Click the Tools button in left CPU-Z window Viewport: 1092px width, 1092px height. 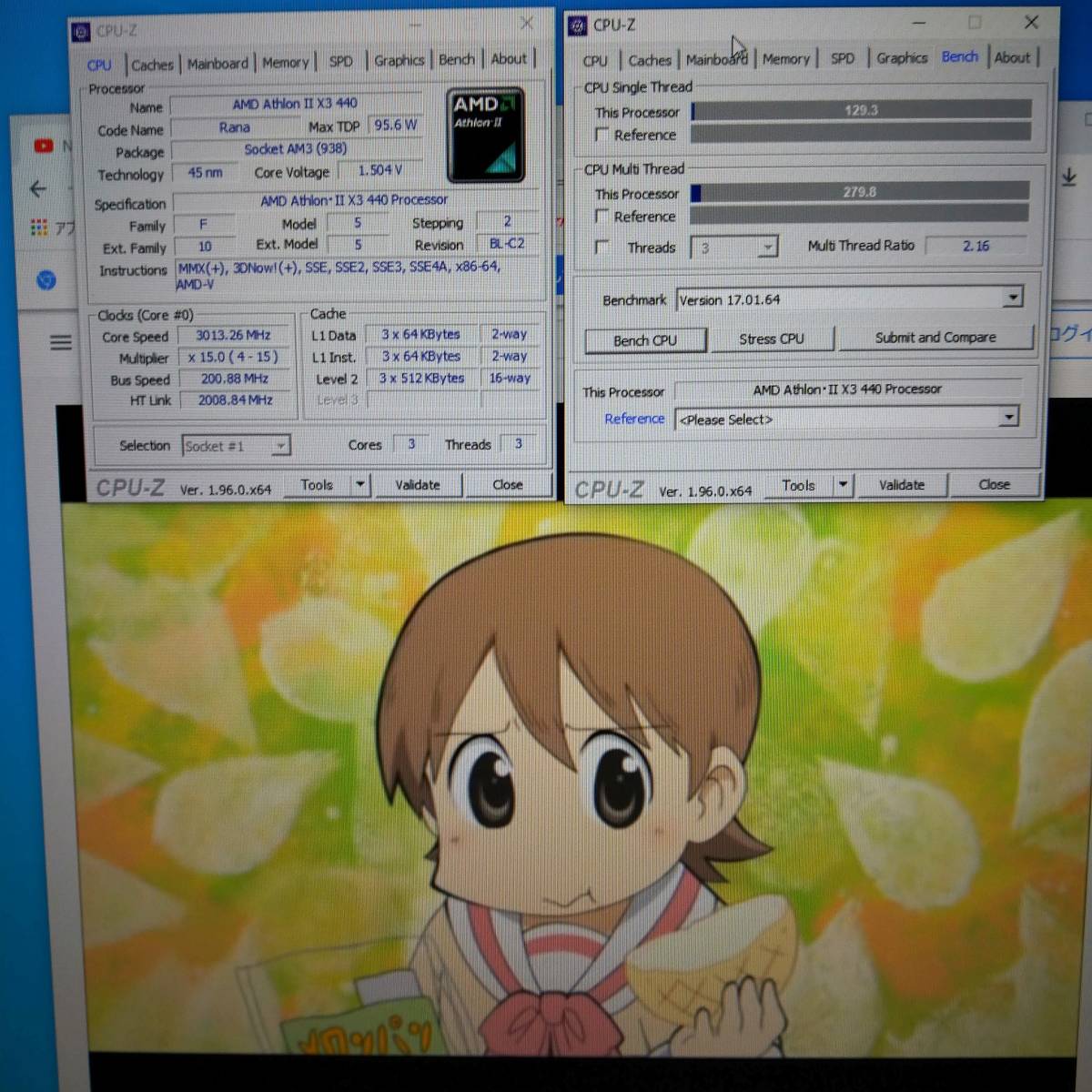coord(317,485)
